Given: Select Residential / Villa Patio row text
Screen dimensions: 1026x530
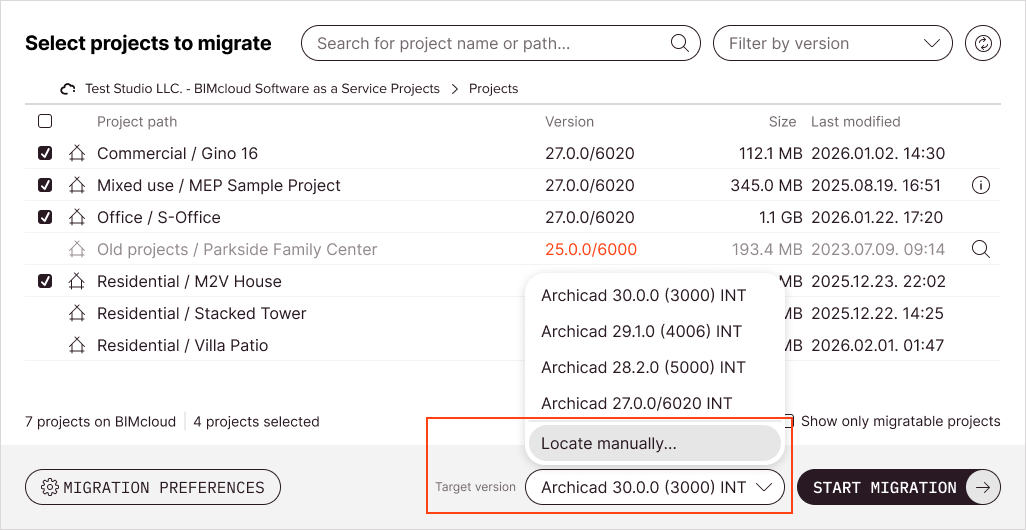Looking at the screenshot, I should (183, 345).
